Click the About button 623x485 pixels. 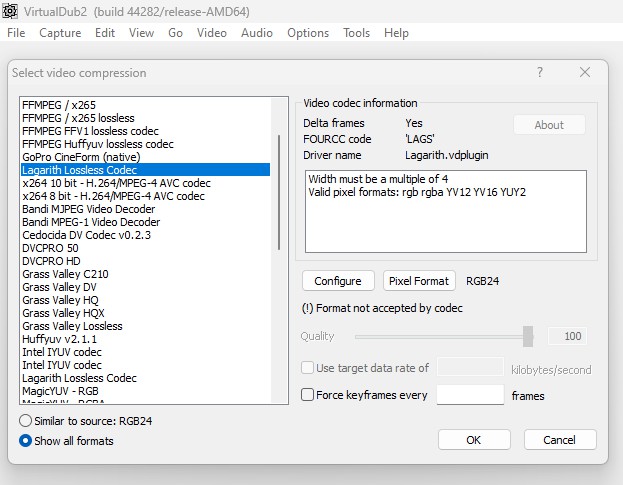click(x=549, y=125)
